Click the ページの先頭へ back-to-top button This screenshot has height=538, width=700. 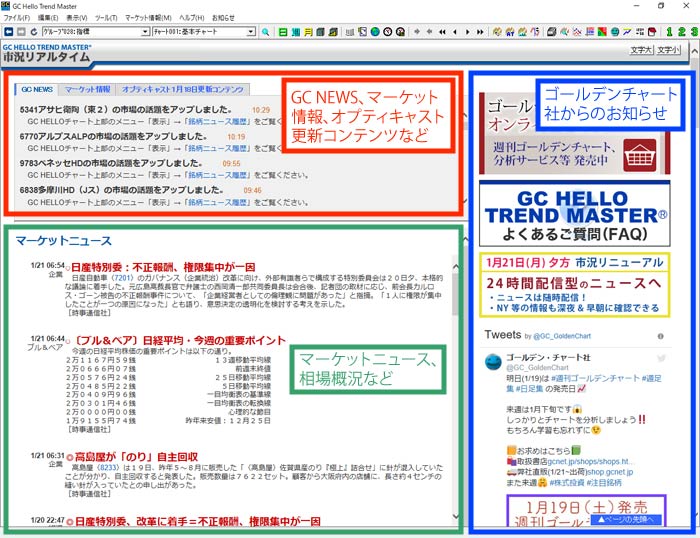626,519
